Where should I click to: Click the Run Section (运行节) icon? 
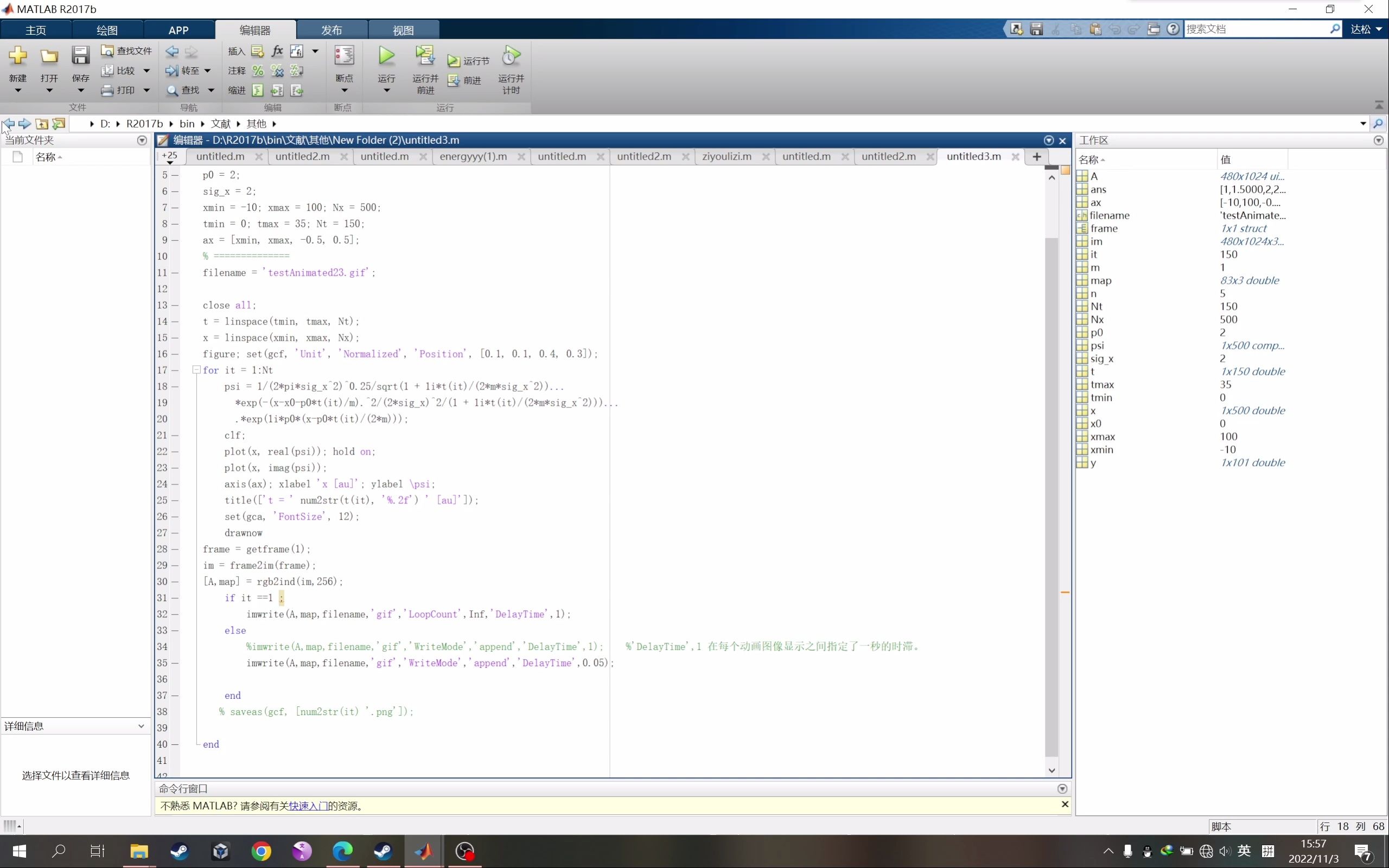(x=454, y=61)
